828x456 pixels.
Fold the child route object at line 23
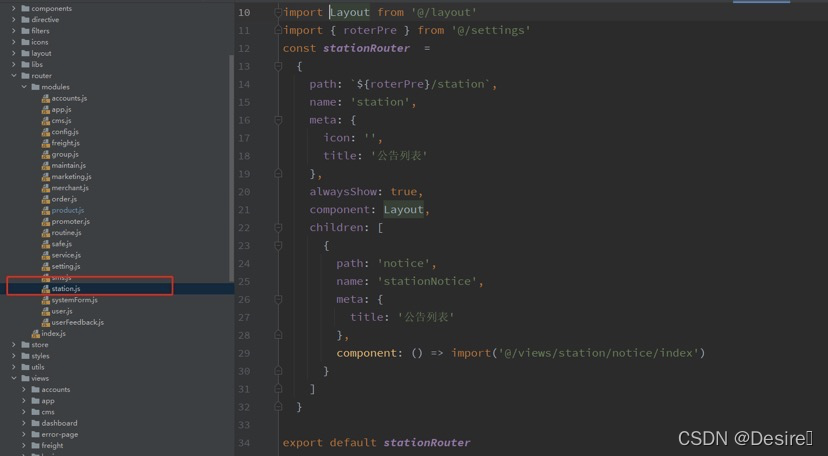pyautogui.click(x=278, y=245)
